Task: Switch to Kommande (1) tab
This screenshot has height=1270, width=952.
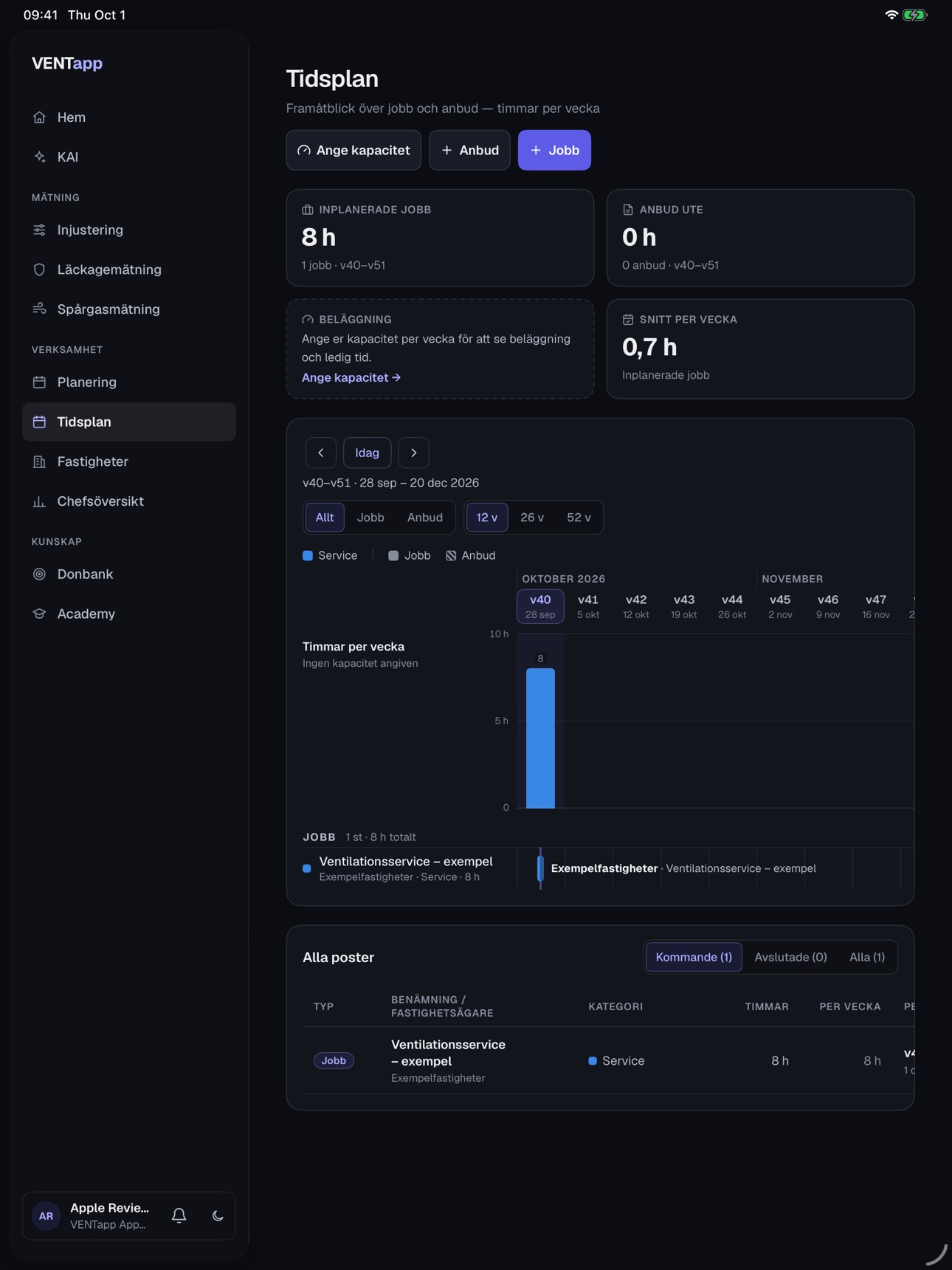Action: point(694,957)
